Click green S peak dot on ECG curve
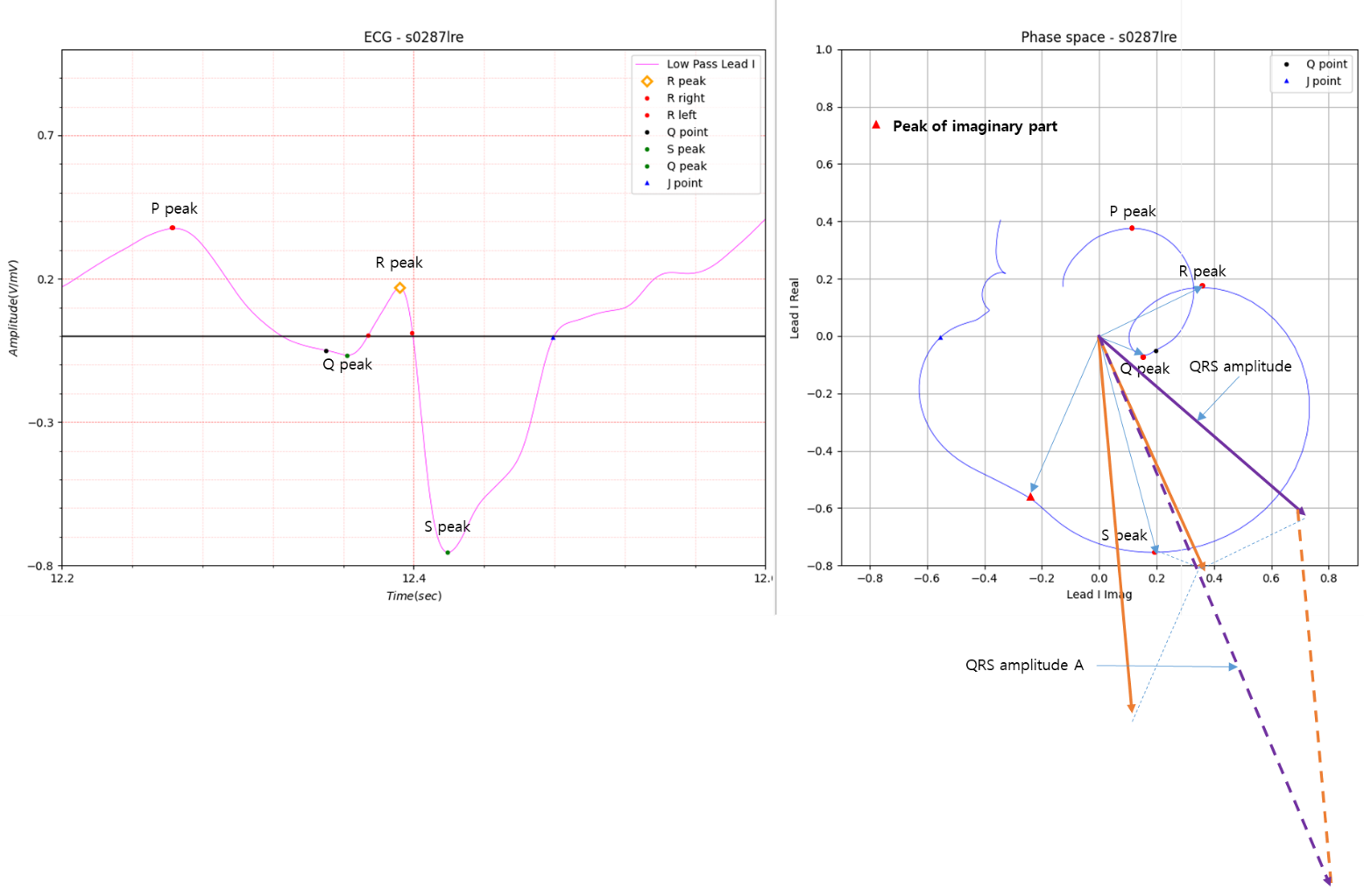Screen dimensions: 1364x896 pos(448,553)
